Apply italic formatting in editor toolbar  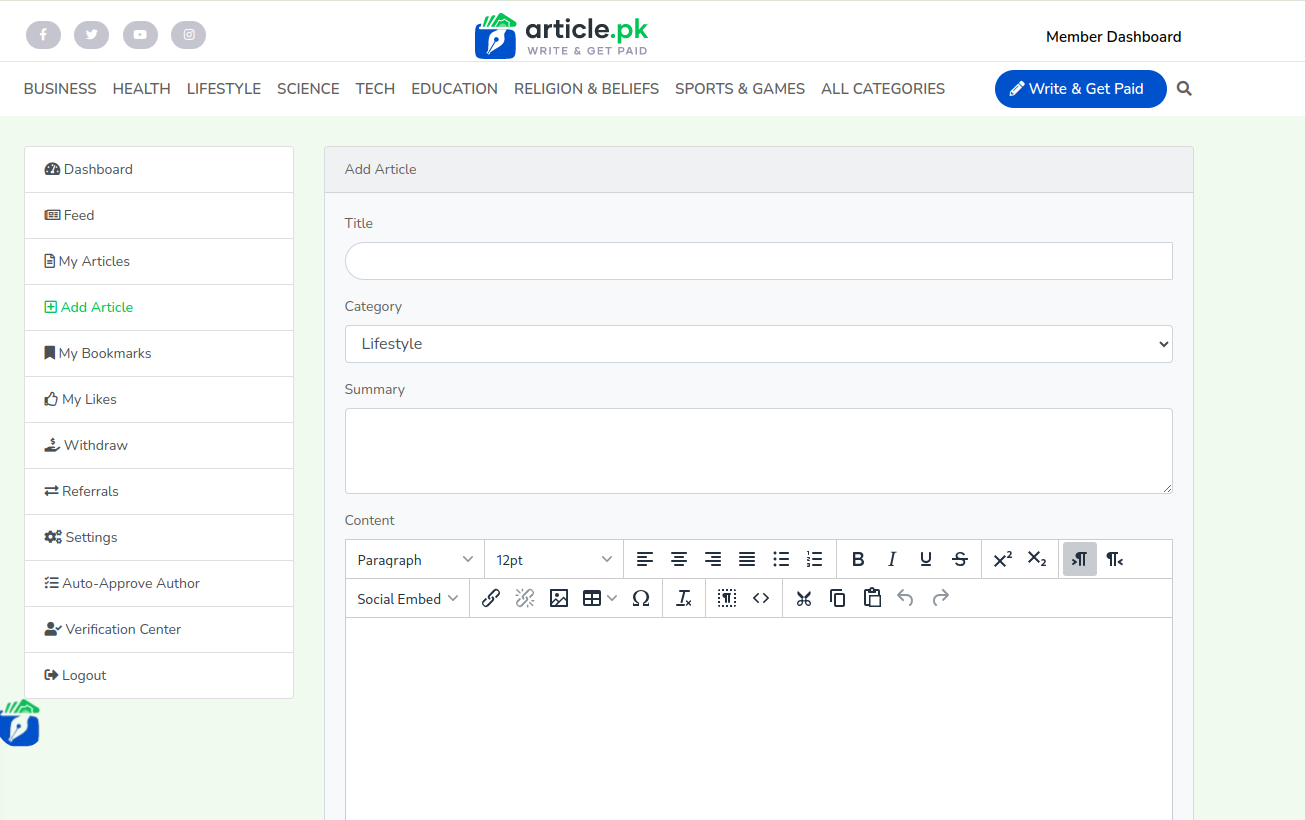pos(892,560)
